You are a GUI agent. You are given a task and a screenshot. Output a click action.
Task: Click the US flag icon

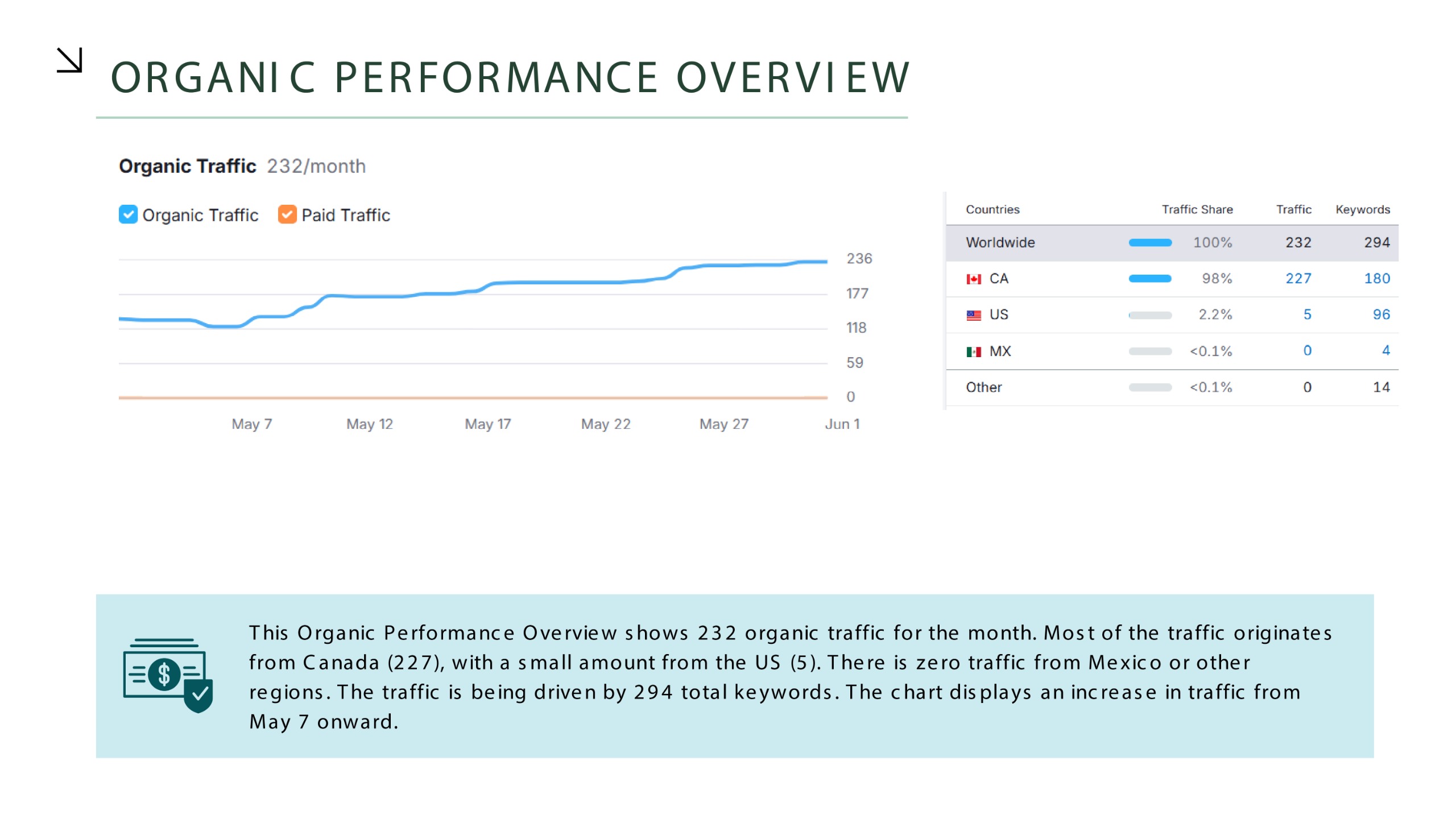973,315
